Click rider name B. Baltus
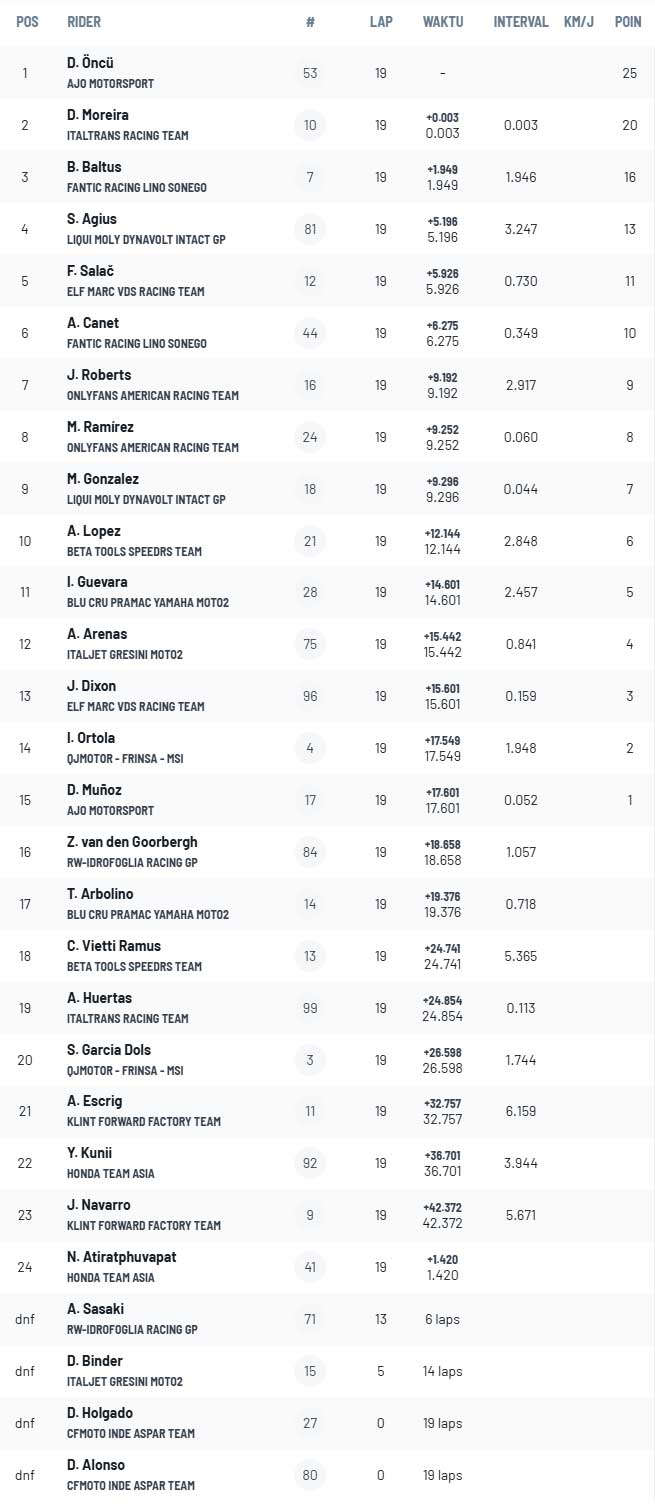The width and height of the screenshot is (655, 1508). point(94,167)
